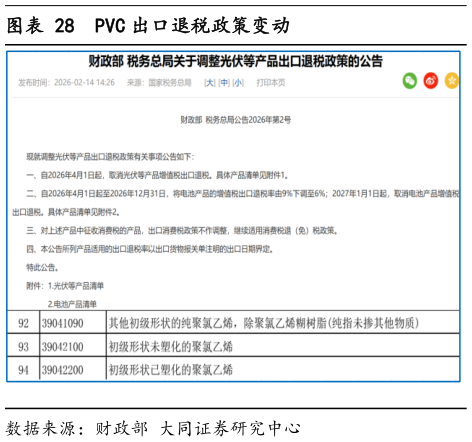Click row number 94 in table
The width and height of the screenshot is (472, 442).
pyautogui.click(x=23, y=369)
